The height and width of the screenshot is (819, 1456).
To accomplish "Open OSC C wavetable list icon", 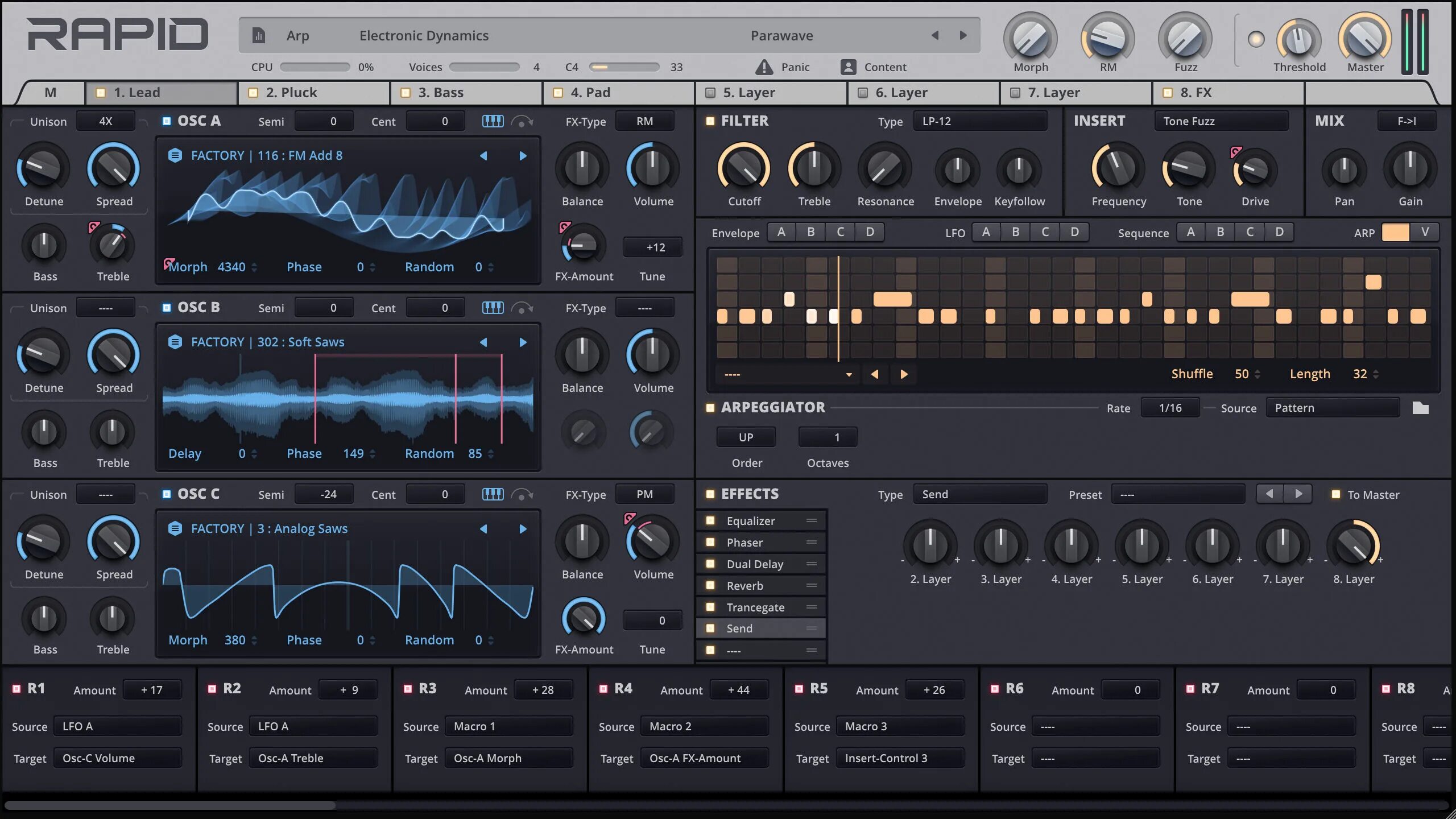I will 175,528.
